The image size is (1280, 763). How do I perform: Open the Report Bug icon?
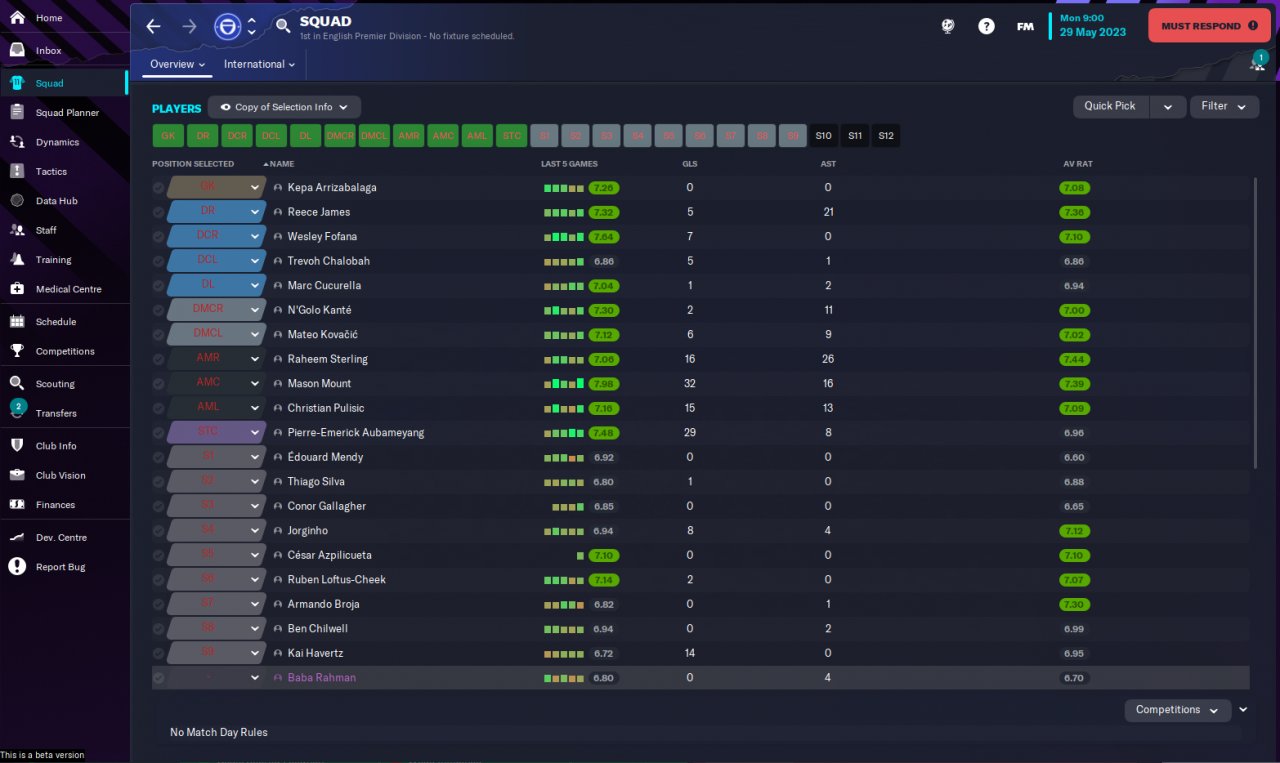pyautogui.click(x=17, y=567)
